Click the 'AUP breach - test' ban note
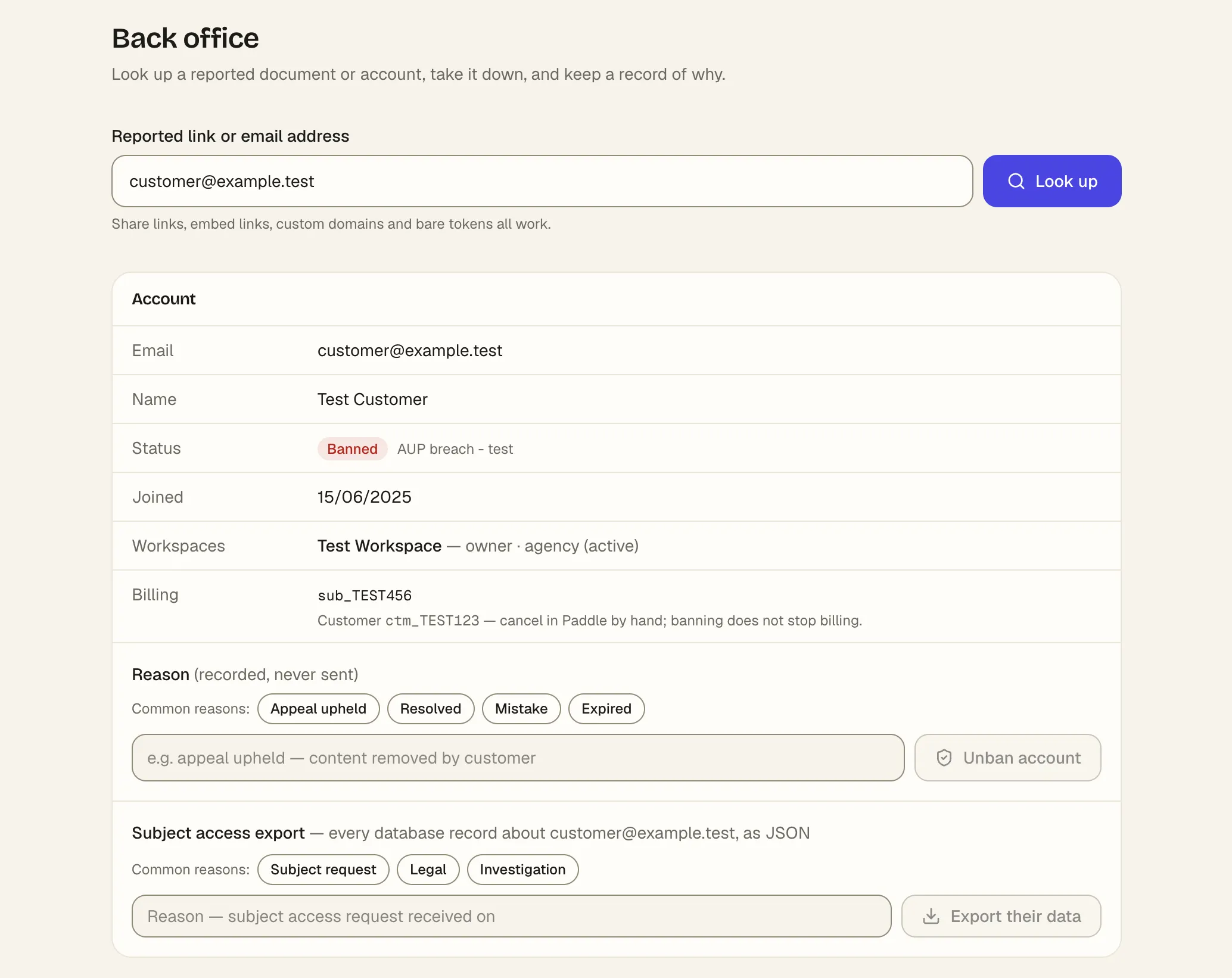1232x978 pixels. tap(455, 449)
